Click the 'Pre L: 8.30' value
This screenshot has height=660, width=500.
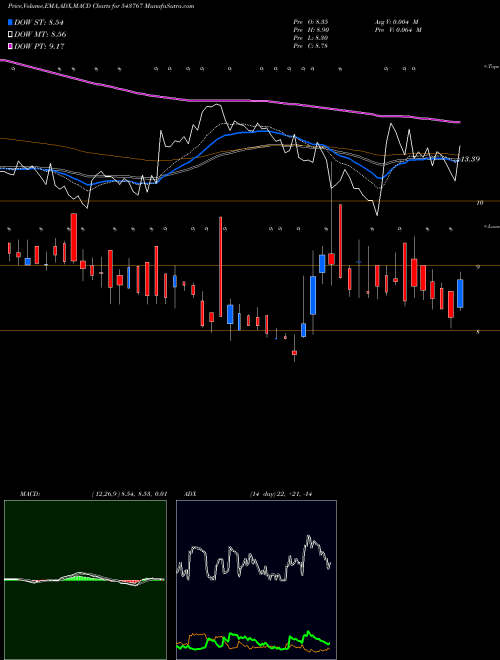pyautogui.click(x=311, y=38)
